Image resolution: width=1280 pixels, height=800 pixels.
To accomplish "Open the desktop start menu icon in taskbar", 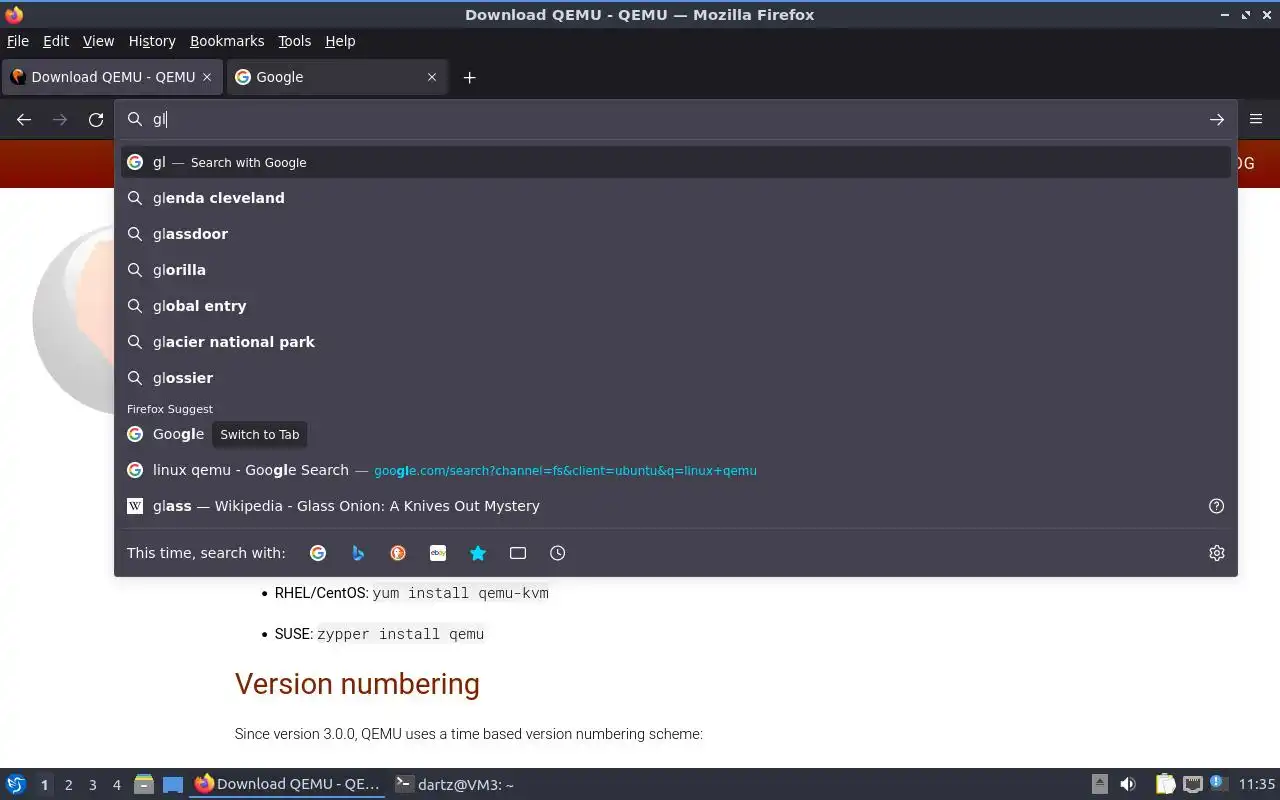I will click(16, 785).
